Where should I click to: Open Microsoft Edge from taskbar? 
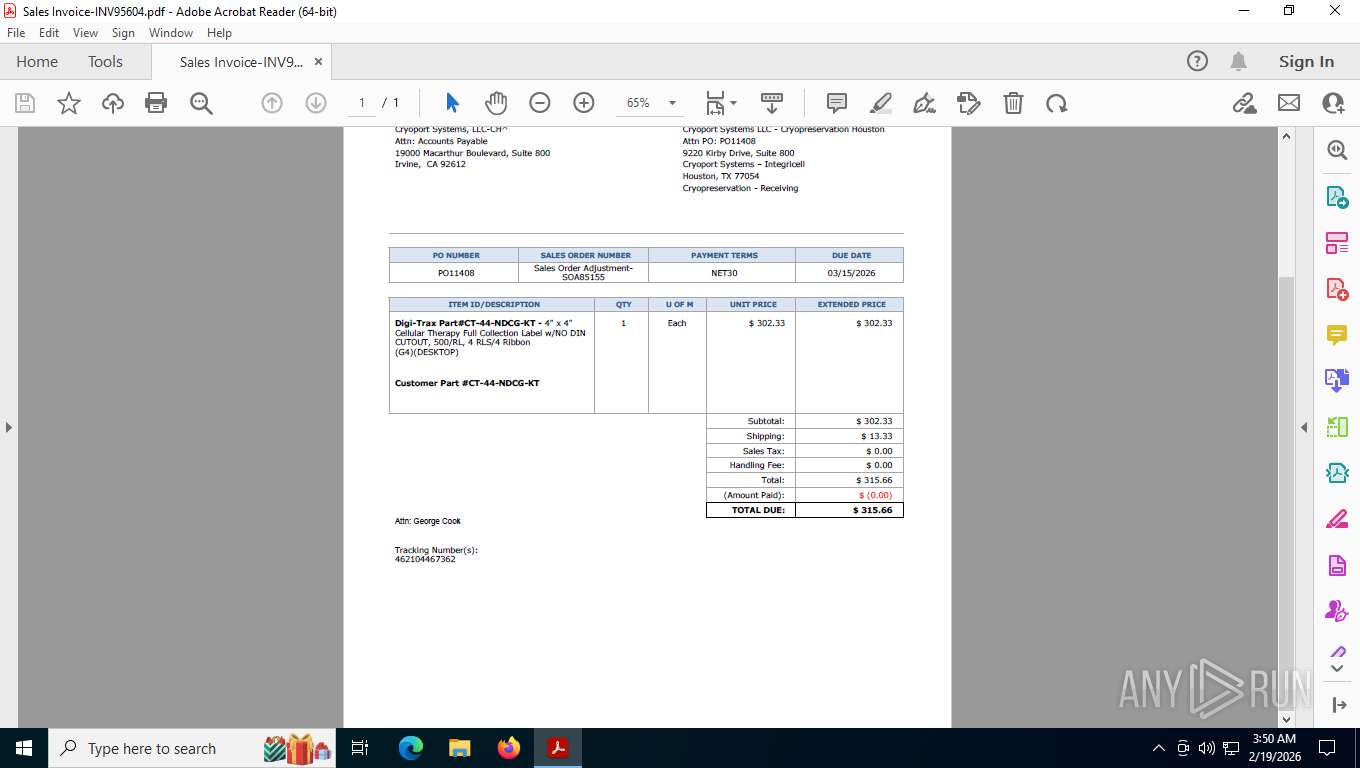coord(411,748)
